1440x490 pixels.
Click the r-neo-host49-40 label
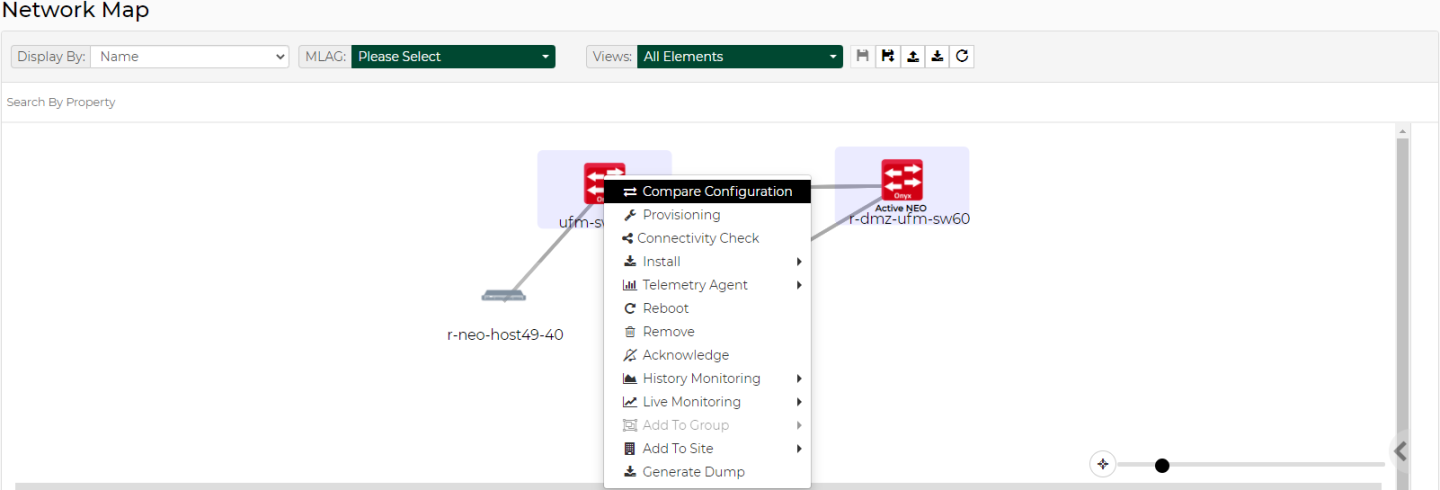pyautogui.click(x=505, y=335)
